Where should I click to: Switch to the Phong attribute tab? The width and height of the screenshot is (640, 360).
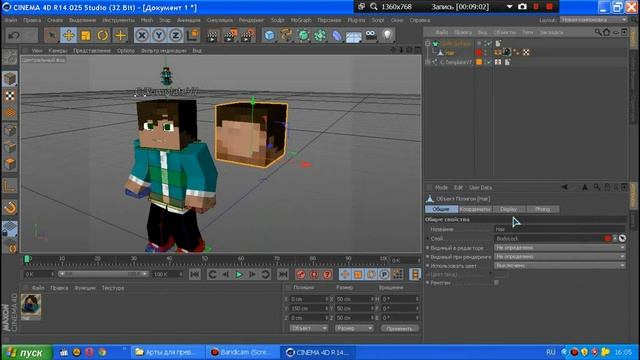pos(542,209)
